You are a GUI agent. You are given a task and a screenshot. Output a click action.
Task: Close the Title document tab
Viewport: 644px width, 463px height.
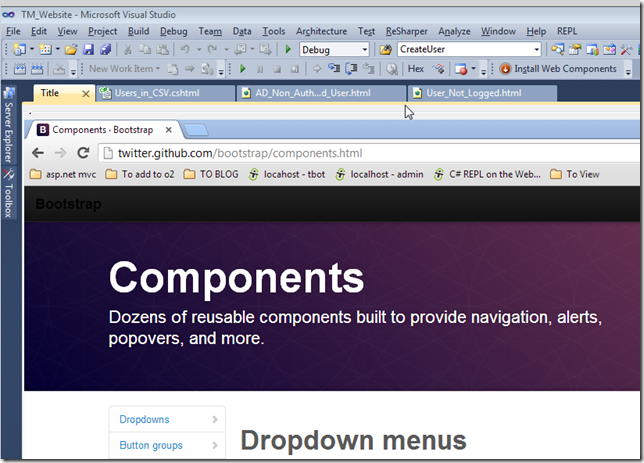tap(85, 94)
